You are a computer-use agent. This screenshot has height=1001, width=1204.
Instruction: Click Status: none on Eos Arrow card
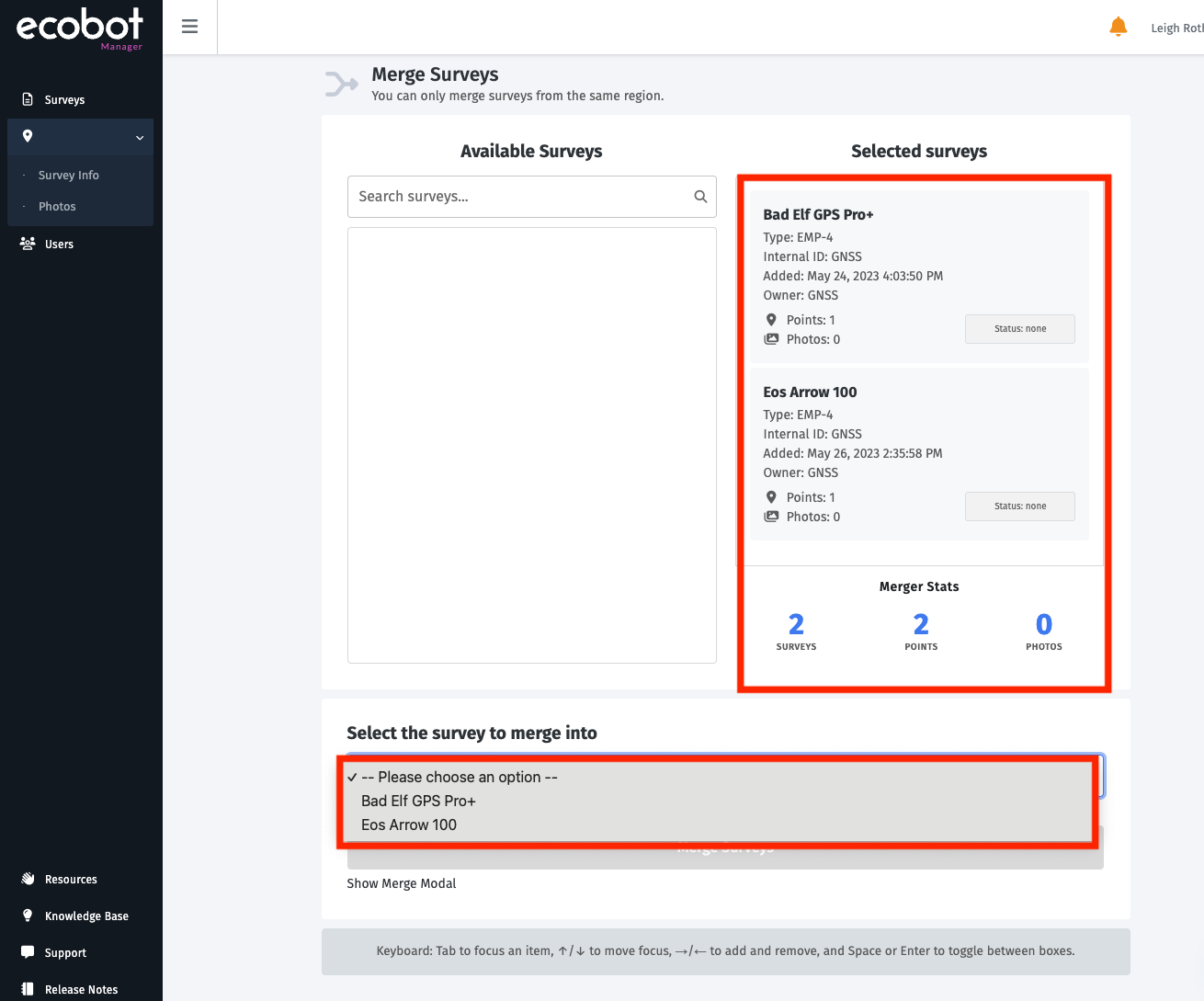pos(1019,506)
